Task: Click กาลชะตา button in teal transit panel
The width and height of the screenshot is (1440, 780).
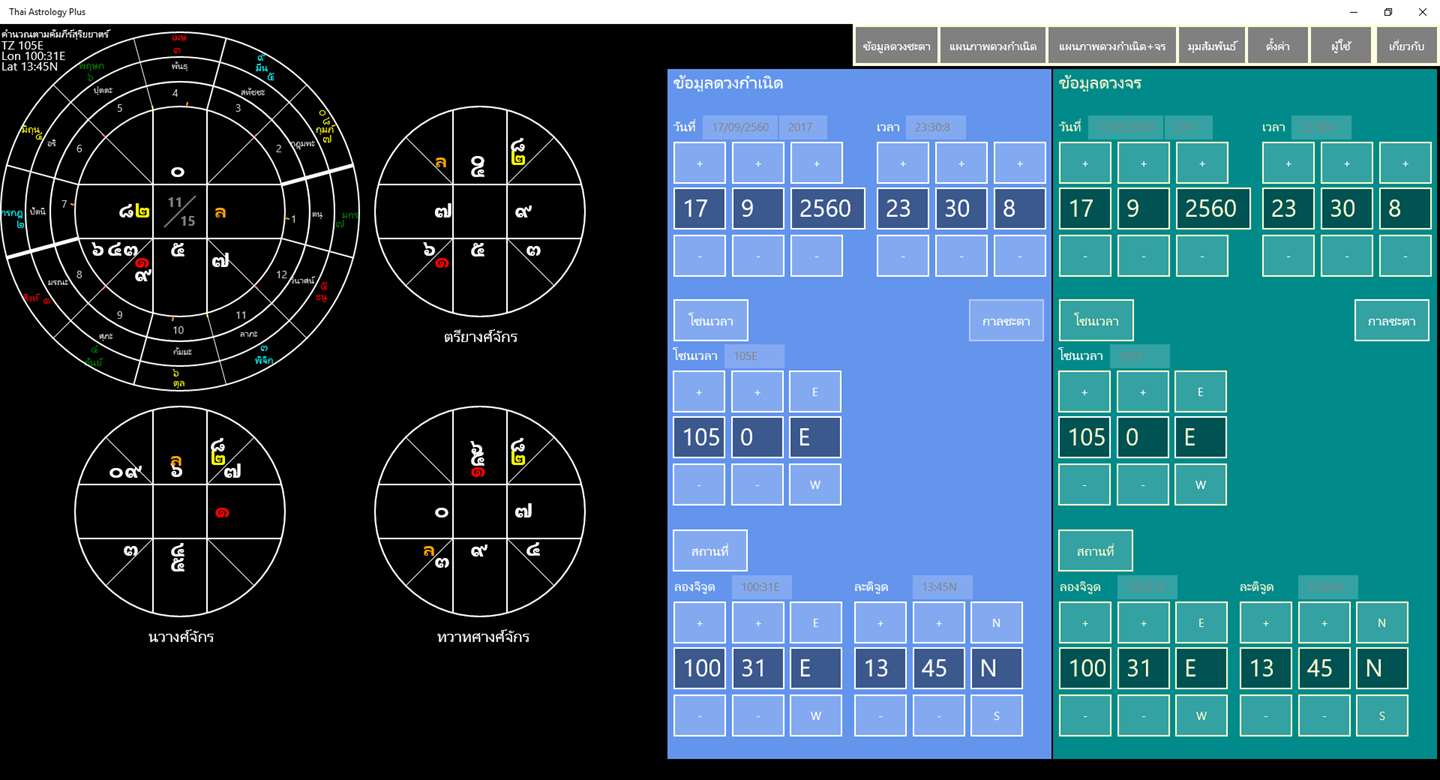Action: pos(1392,321)
